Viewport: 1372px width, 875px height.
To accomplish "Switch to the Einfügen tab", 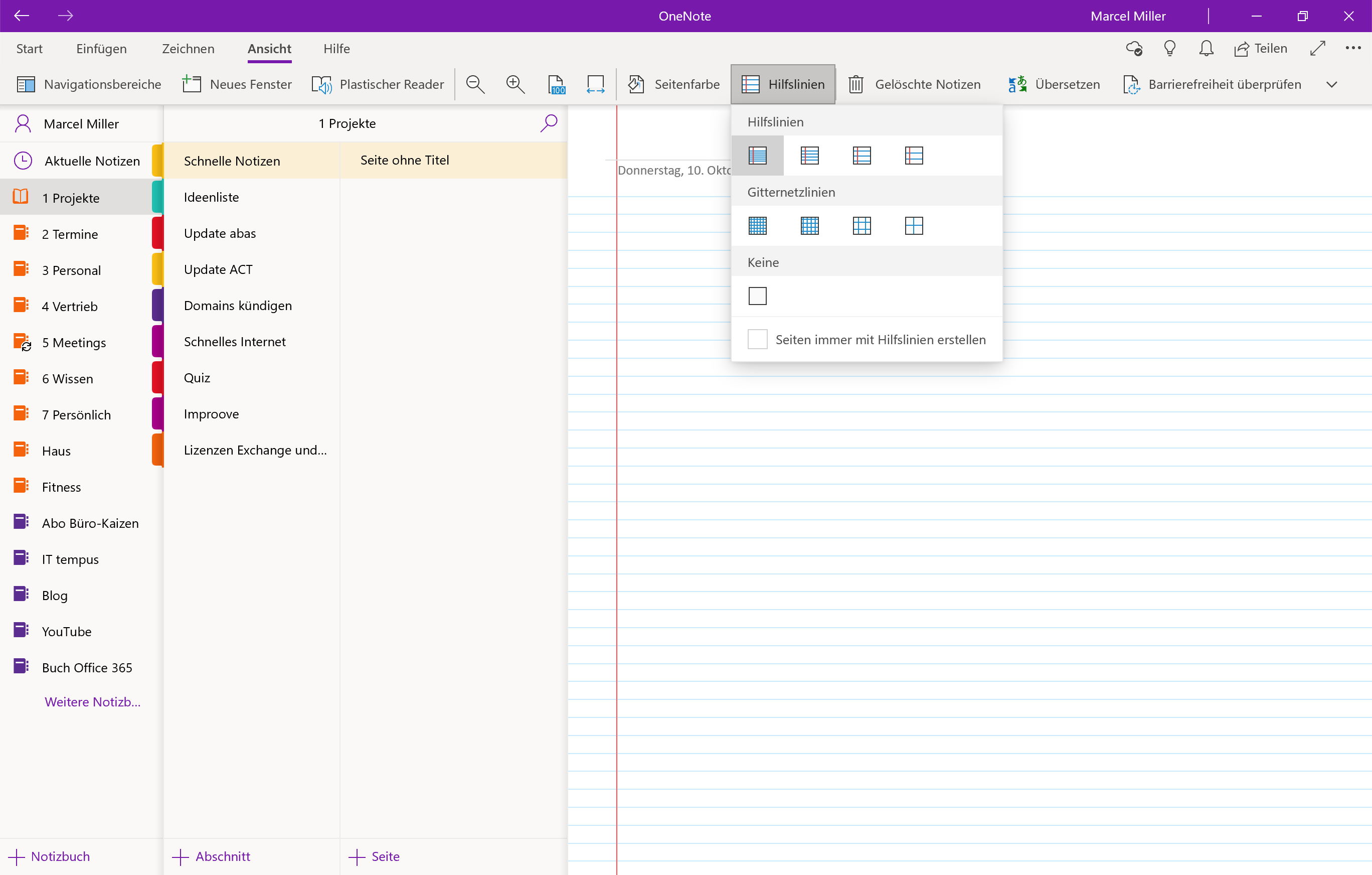I will coord(101,49).
